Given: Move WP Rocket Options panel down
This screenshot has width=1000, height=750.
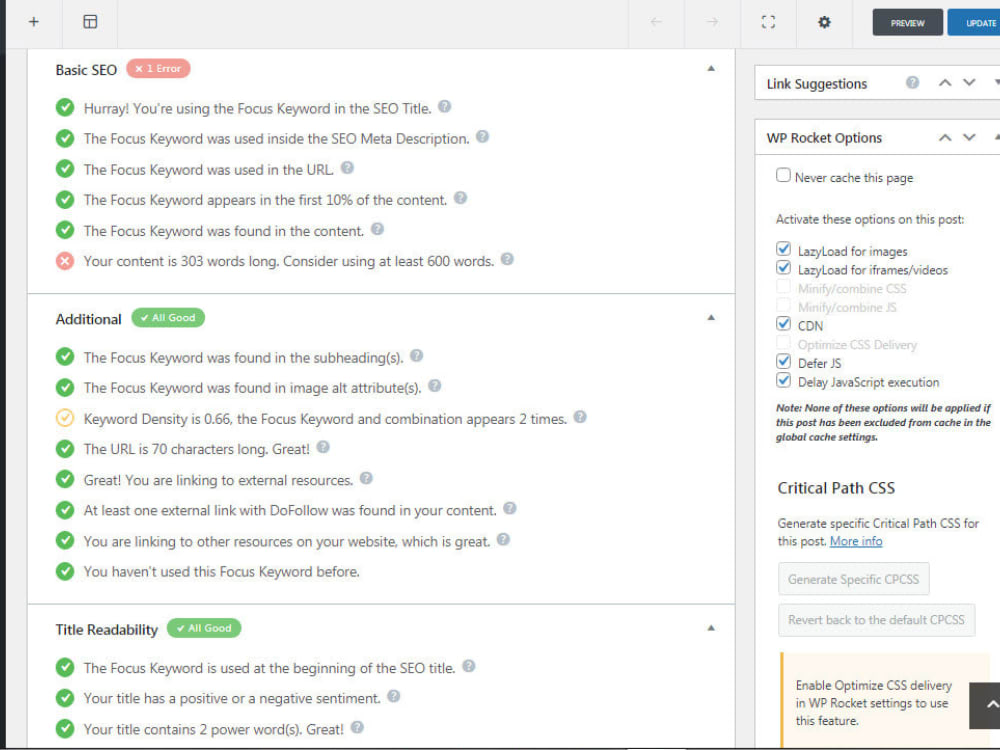Looking at the screenshot, I should pos(969,138).
